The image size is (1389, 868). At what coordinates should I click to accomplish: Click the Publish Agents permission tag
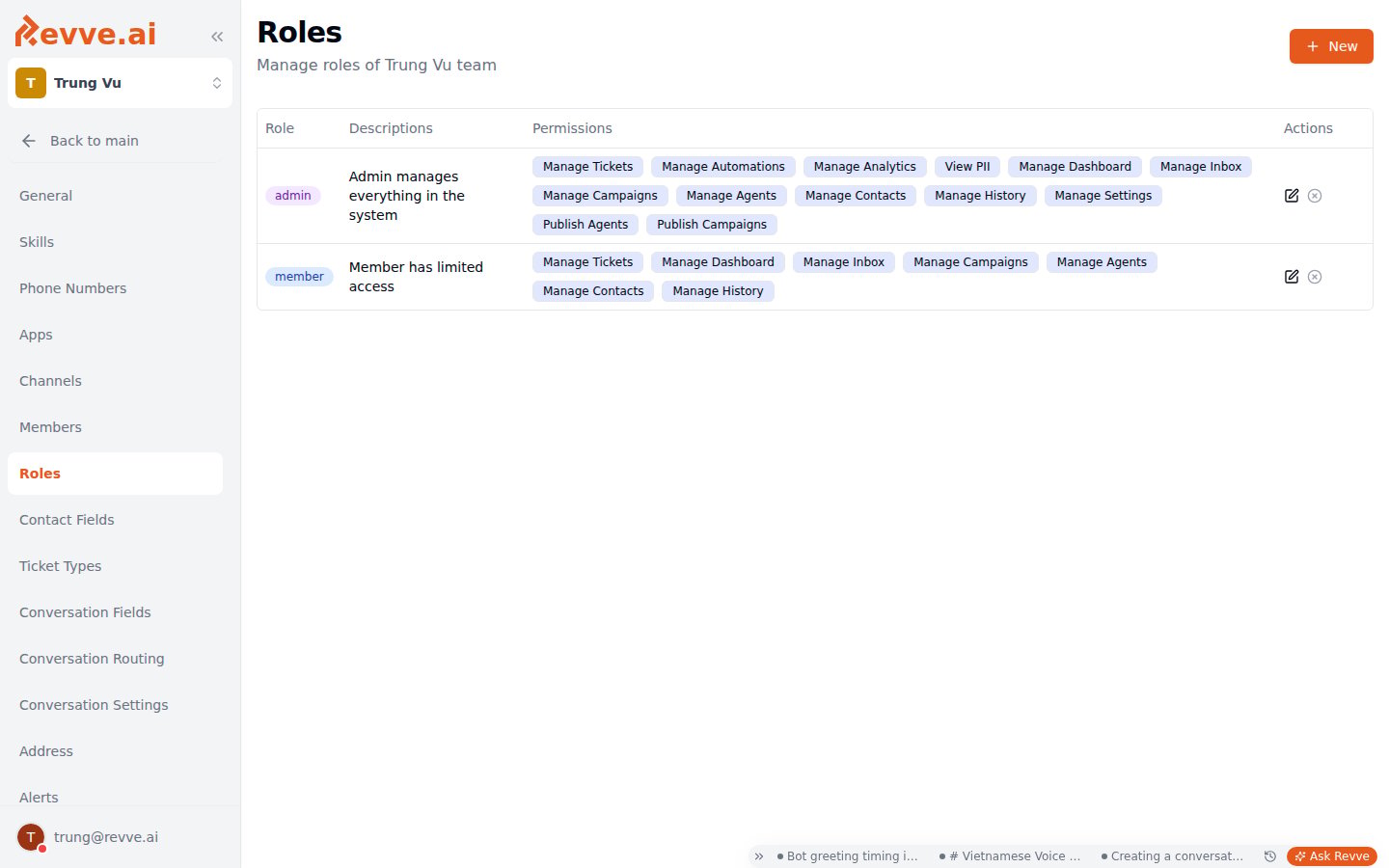[x=586, y=225]
